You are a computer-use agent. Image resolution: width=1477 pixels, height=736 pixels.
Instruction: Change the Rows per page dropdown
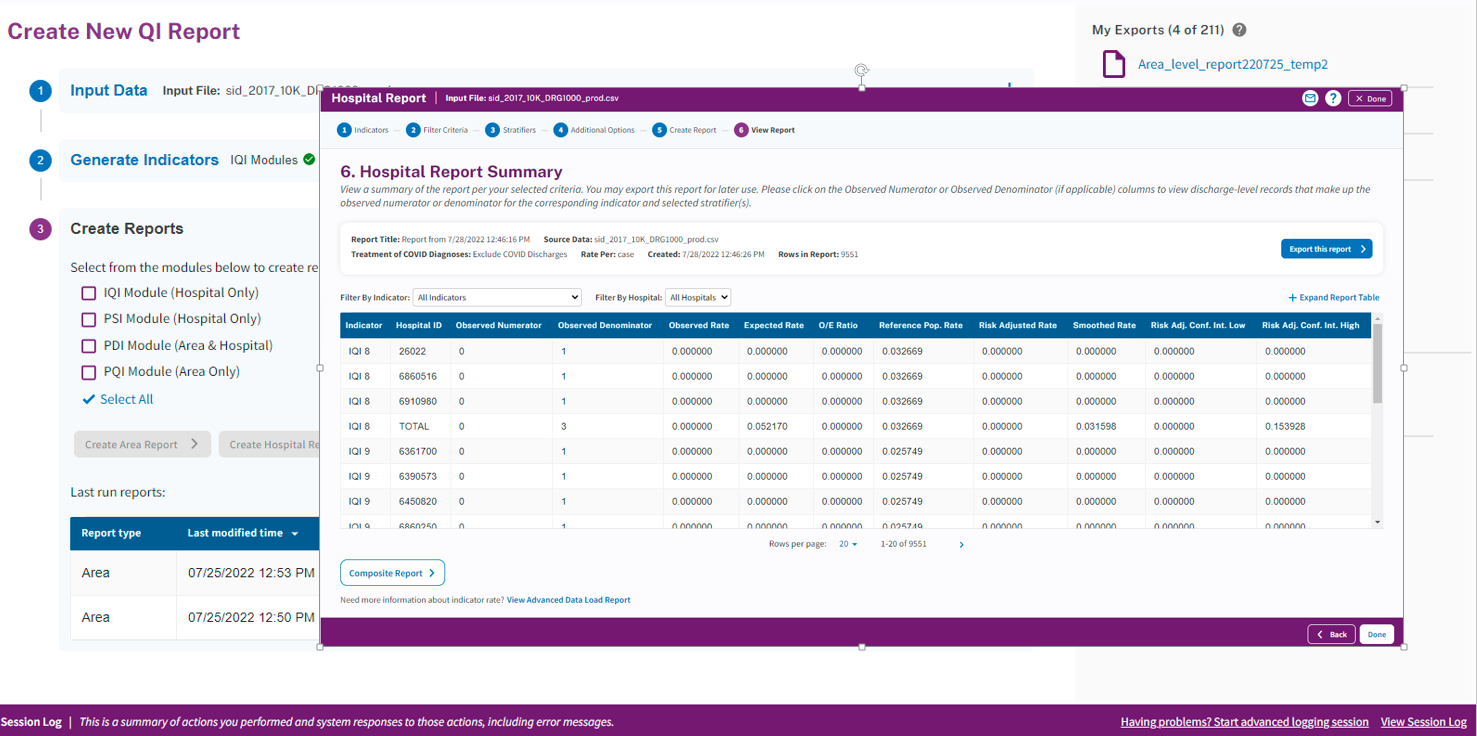[x=848, y=544]
